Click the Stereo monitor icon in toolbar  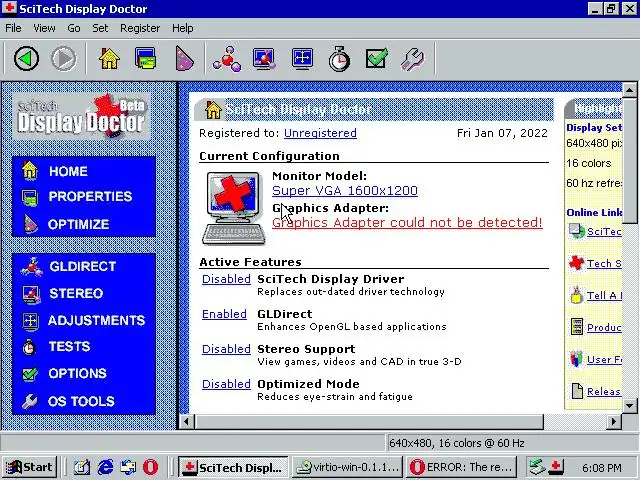pyautogui.click(x=264, y=59)
